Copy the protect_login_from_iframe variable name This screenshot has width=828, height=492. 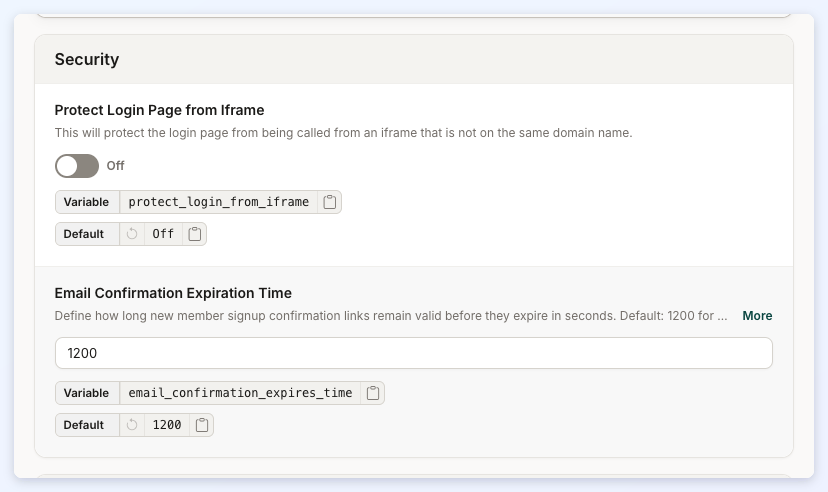coord(330,202)
